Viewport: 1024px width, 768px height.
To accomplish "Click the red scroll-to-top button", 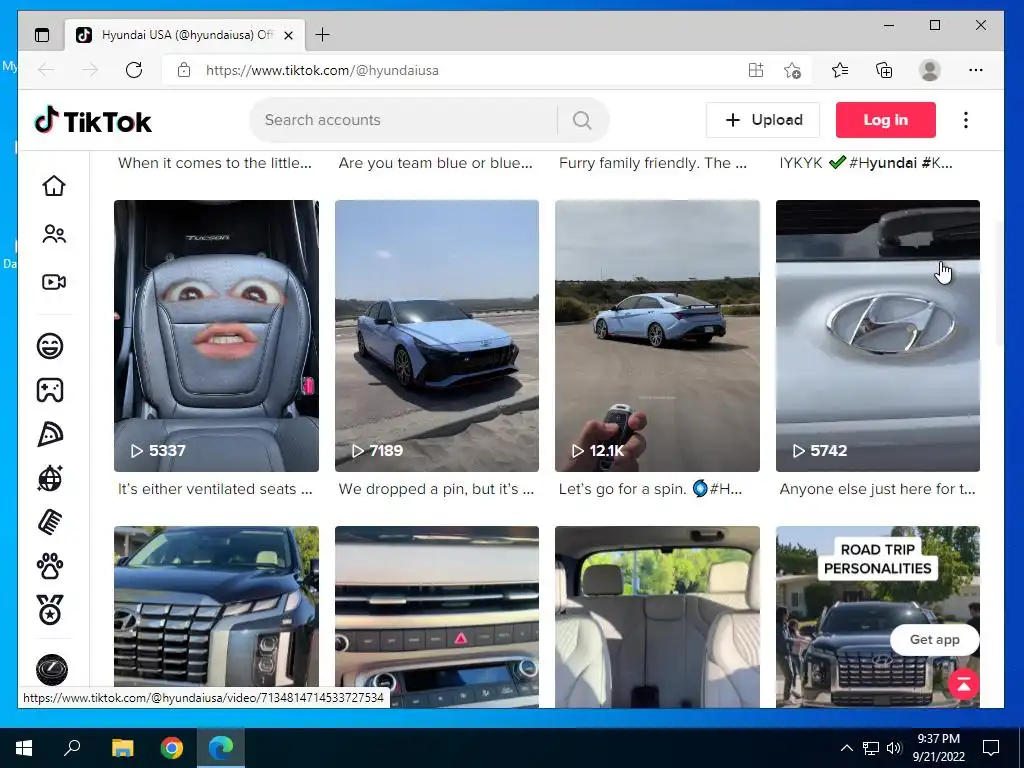I will click(963, 684).
